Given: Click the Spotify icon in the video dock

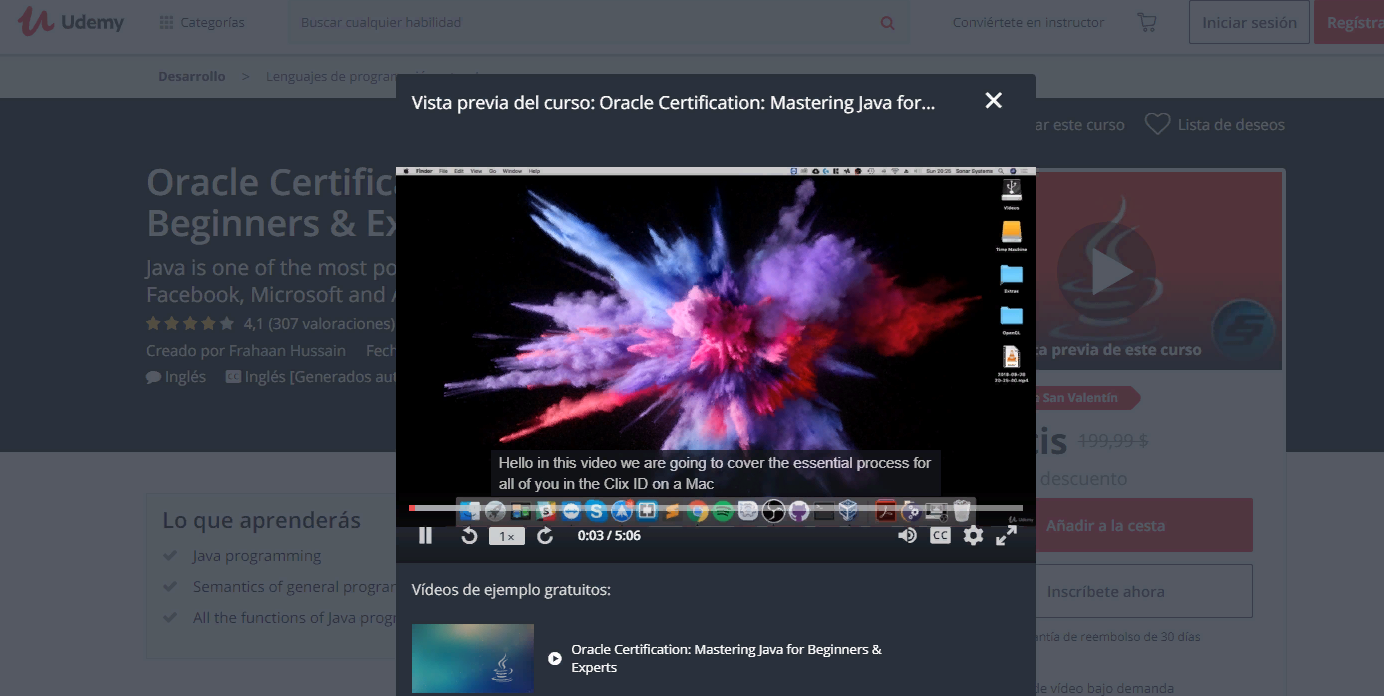Looking at the screenshot, I should (723, 511).
